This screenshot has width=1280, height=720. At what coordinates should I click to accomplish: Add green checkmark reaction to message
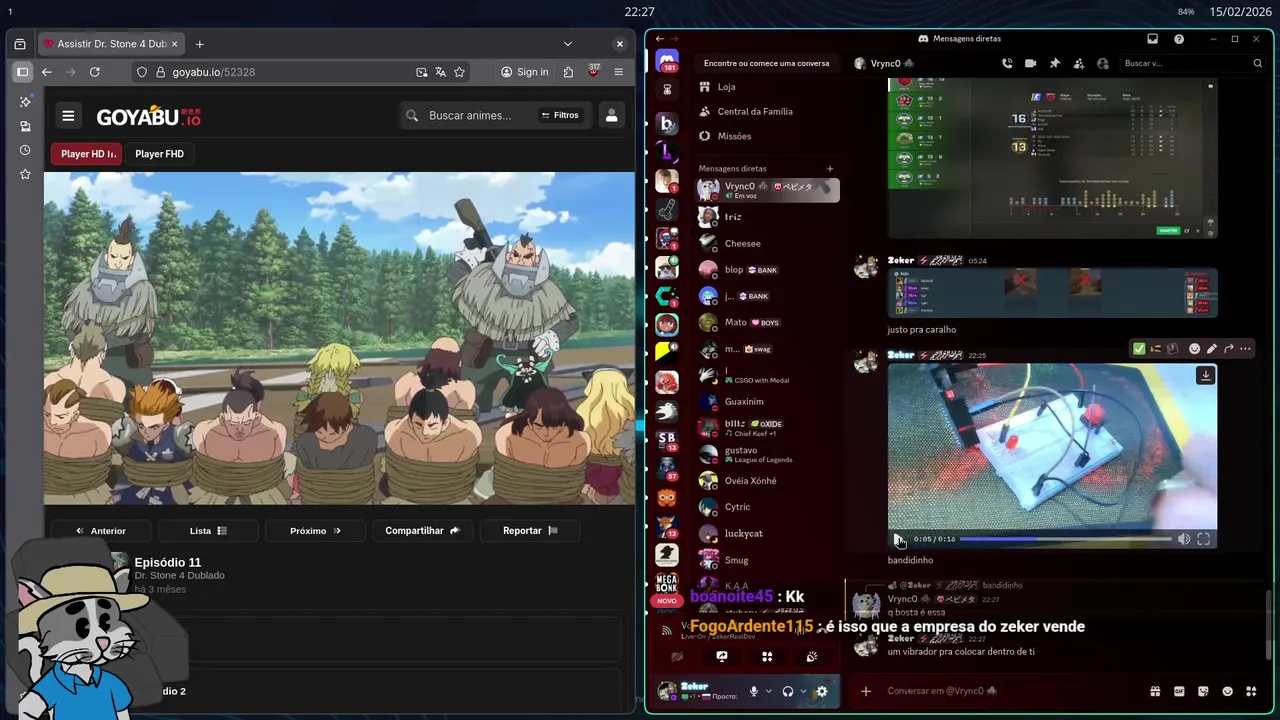[x=1138, y=349]
